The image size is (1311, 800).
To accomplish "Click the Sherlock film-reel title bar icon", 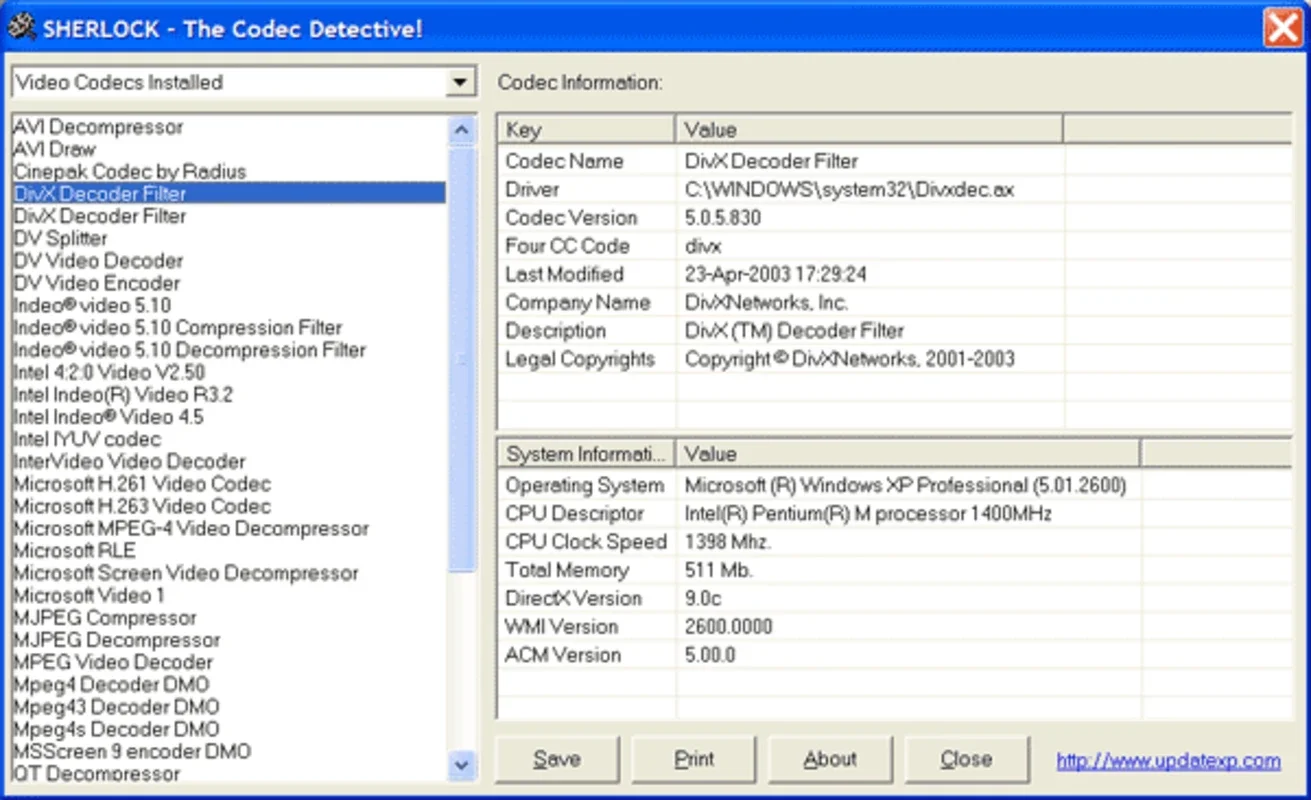I will (x=21, y=28).
